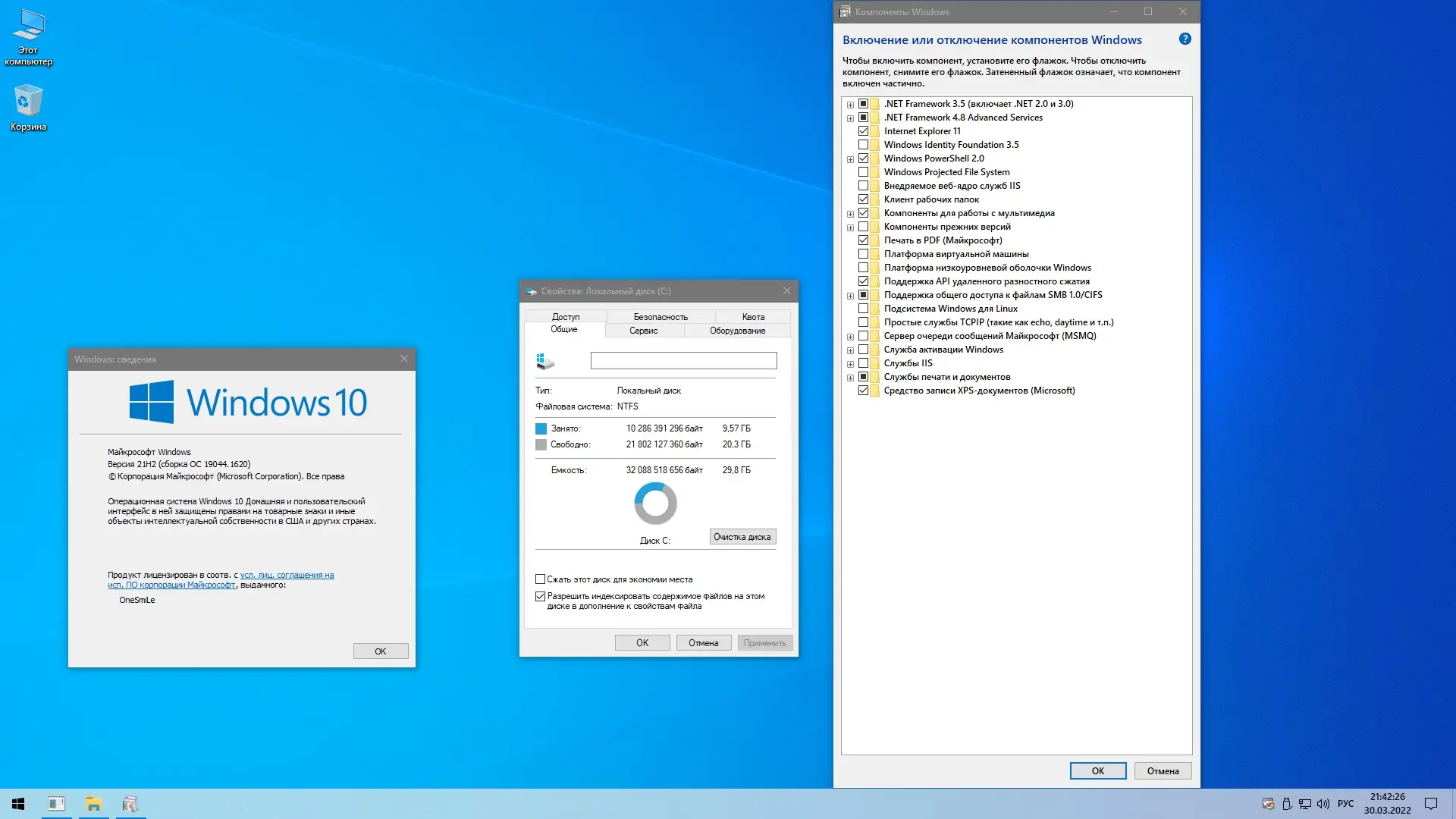Screen dimensions: 1456x819
Task: Switch to the Безопасность tab
Action: 660,317
